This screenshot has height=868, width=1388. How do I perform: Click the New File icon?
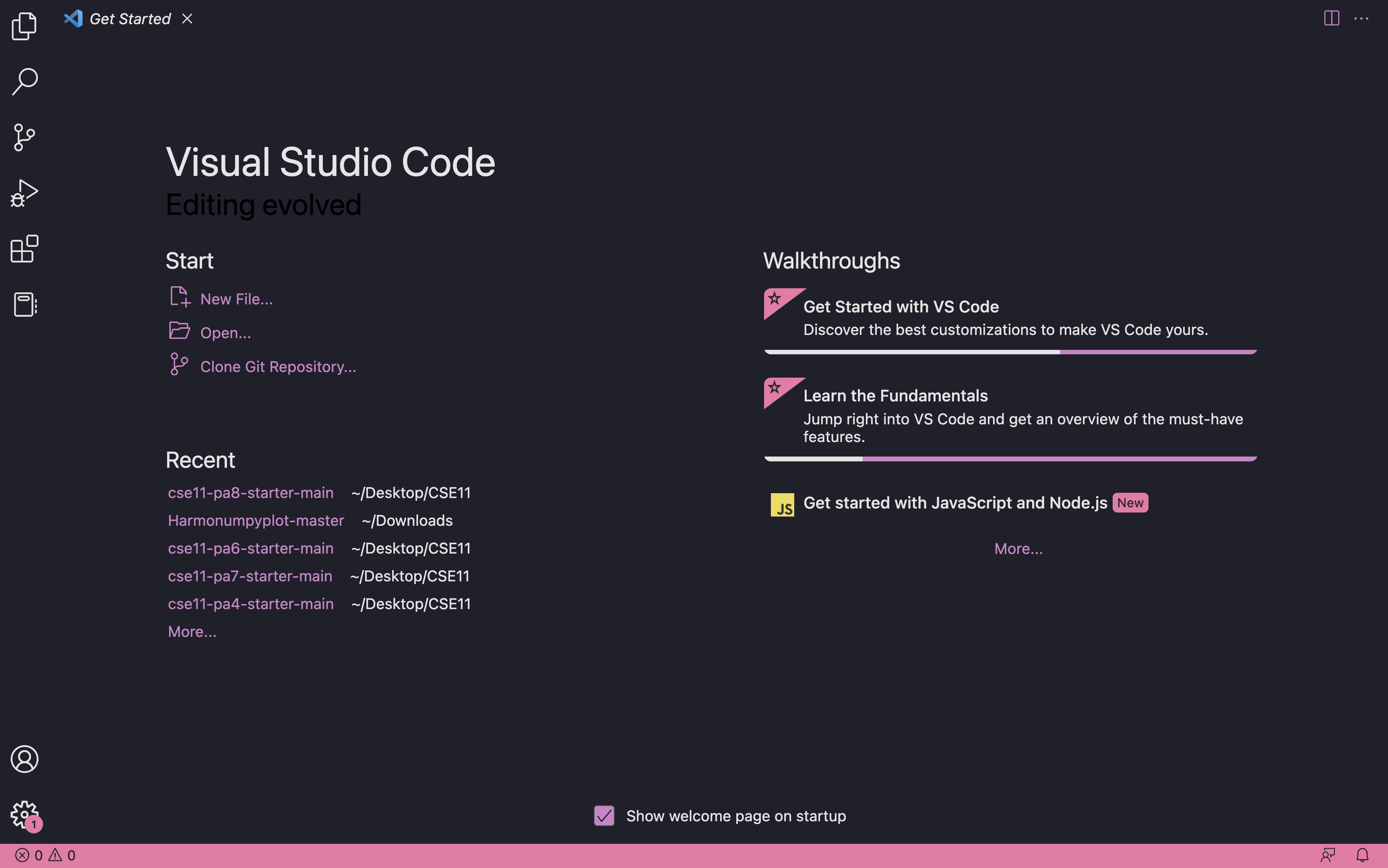[x=180, y=297]
